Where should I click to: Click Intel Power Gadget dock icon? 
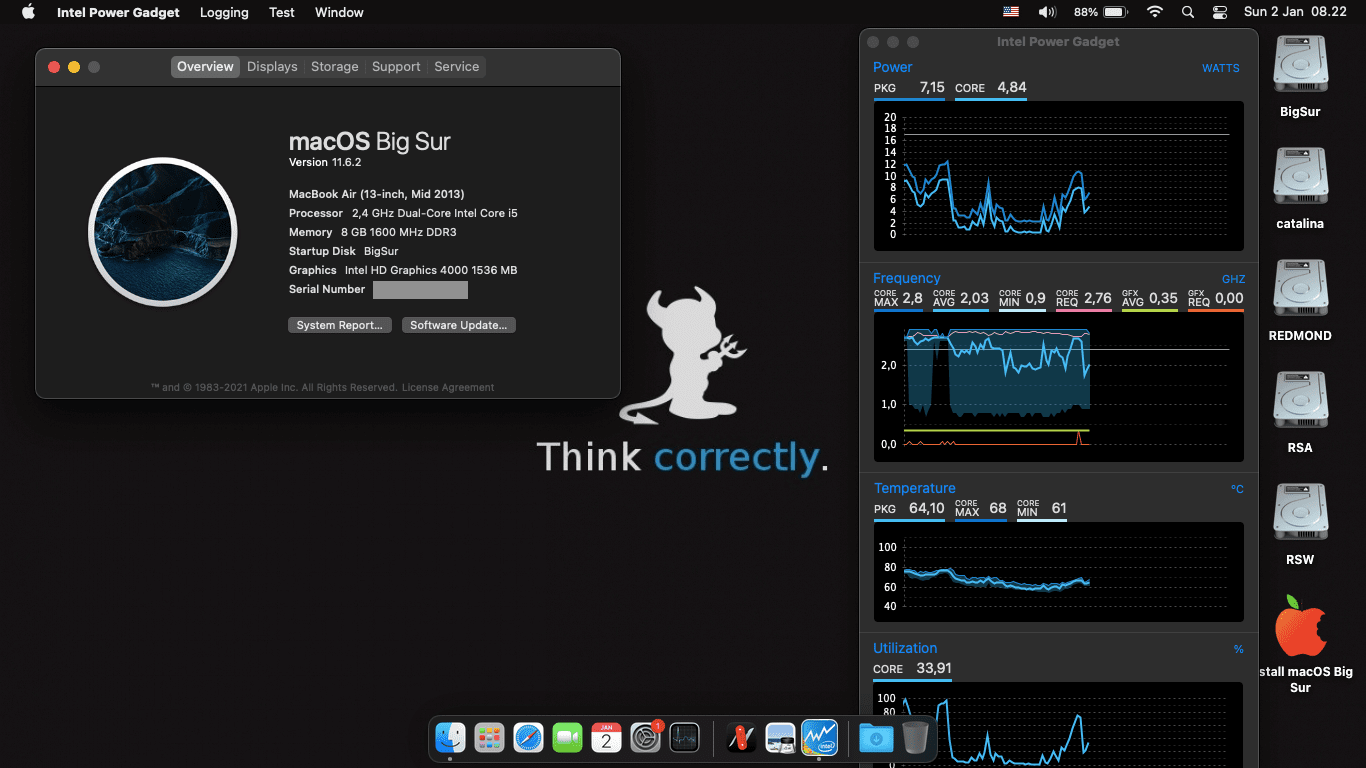point(819,738)
